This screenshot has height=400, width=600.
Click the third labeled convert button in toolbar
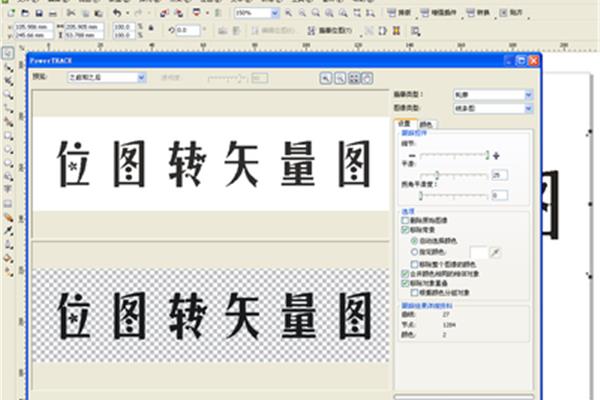478,13
